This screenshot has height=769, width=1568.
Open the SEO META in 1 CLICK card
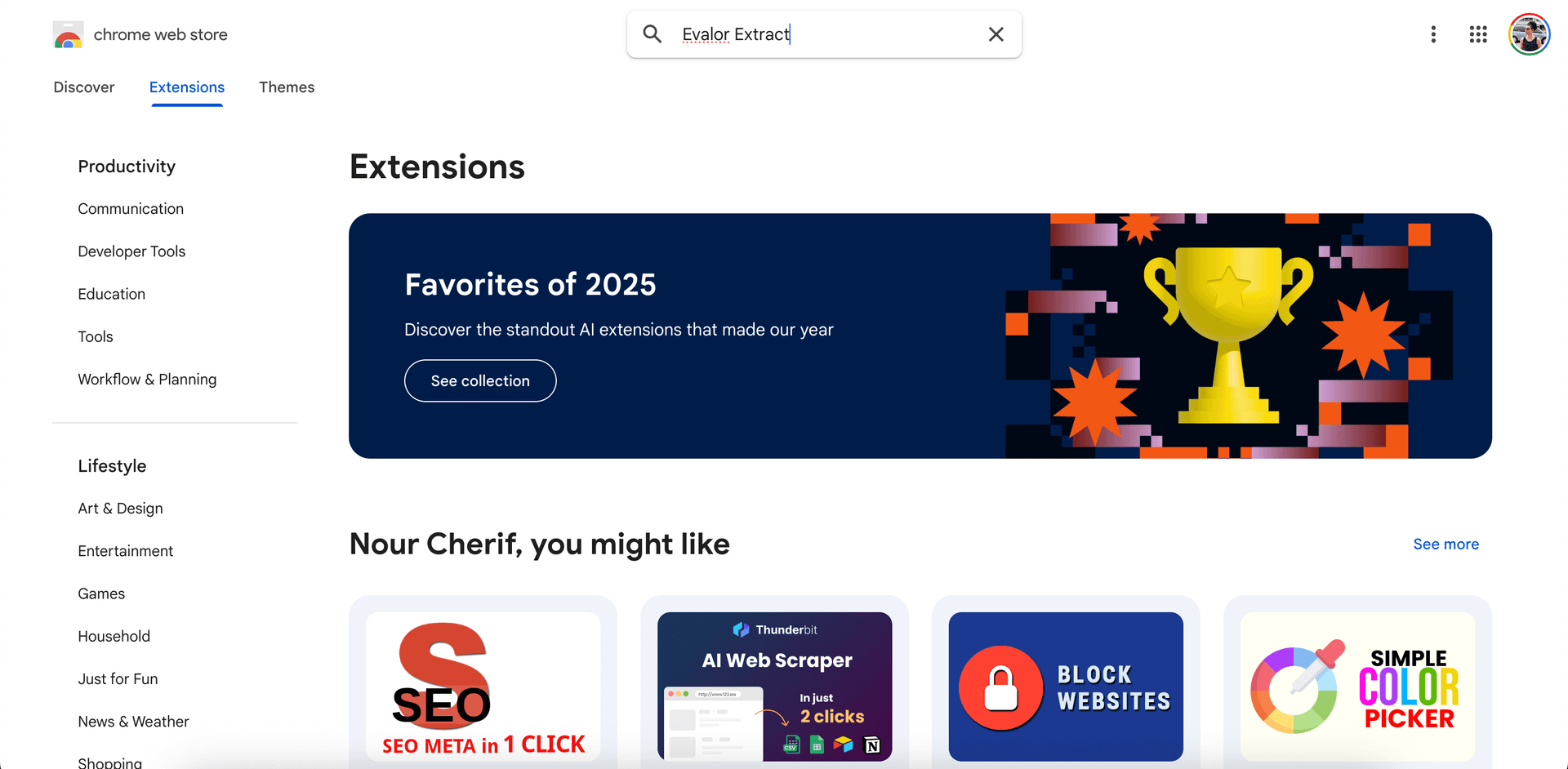483,686
